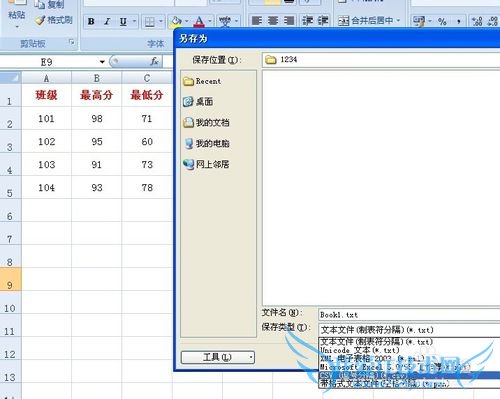
Task: Toggle bold formatting in Excel ribbon
Action: coord(91,22)
